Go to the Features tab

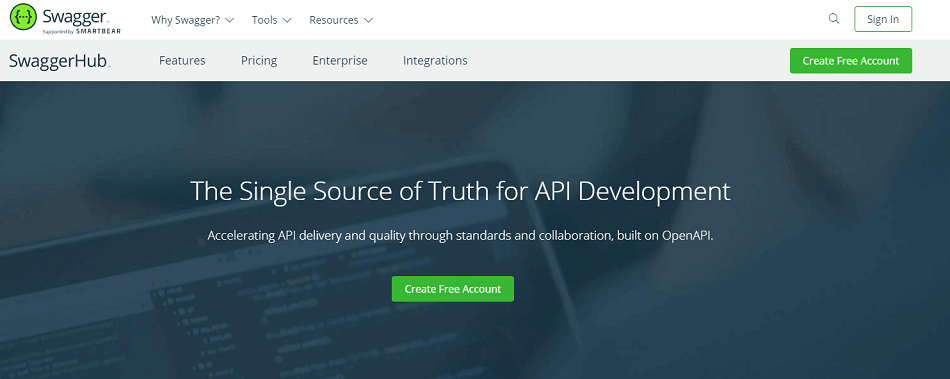[x=182, y=61]
